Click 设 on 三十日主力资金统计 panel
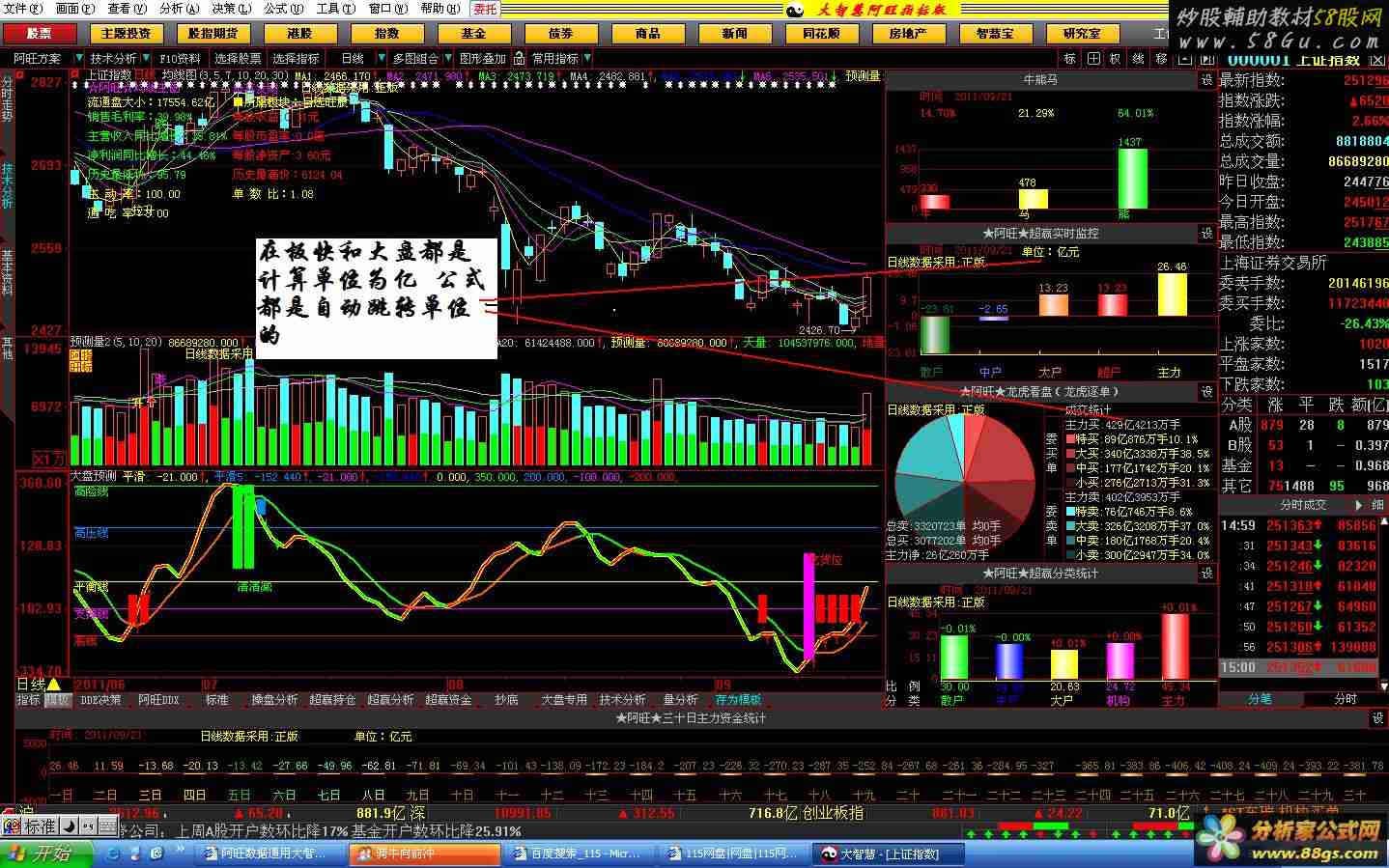Viewport: 1389px width, 868px height. (x=1378, y=717)
